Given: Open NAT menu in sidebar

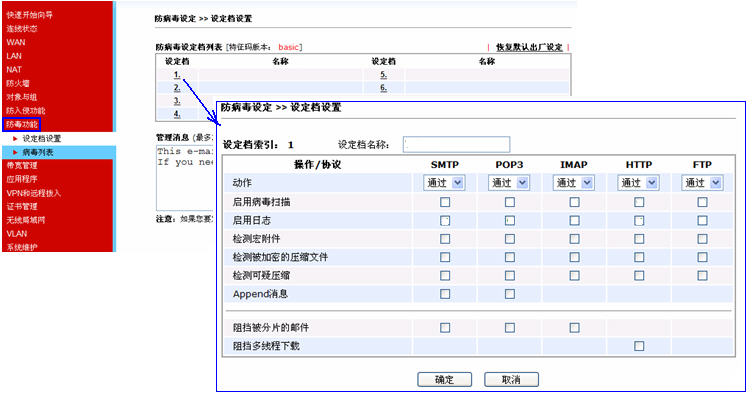Looking at the screenshot, I should pos(14,70).
